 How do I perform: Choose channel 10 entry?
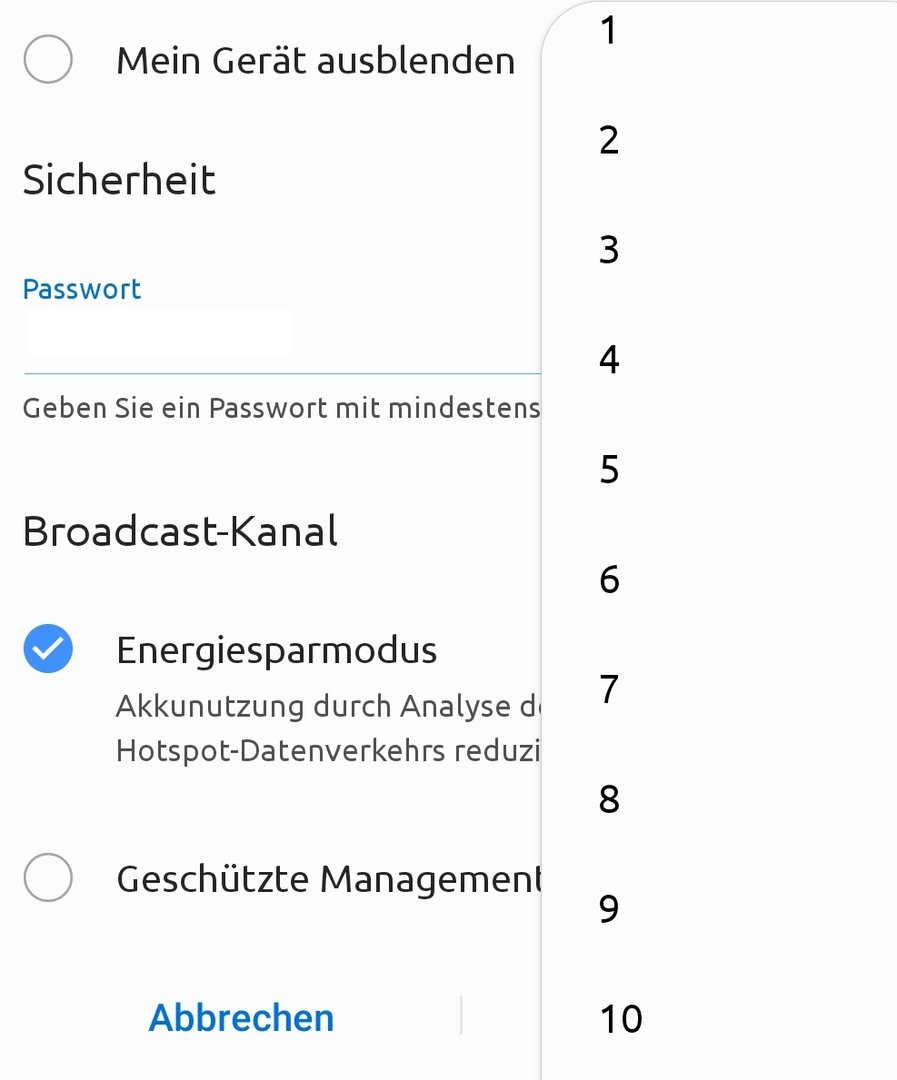point(719,1019)
